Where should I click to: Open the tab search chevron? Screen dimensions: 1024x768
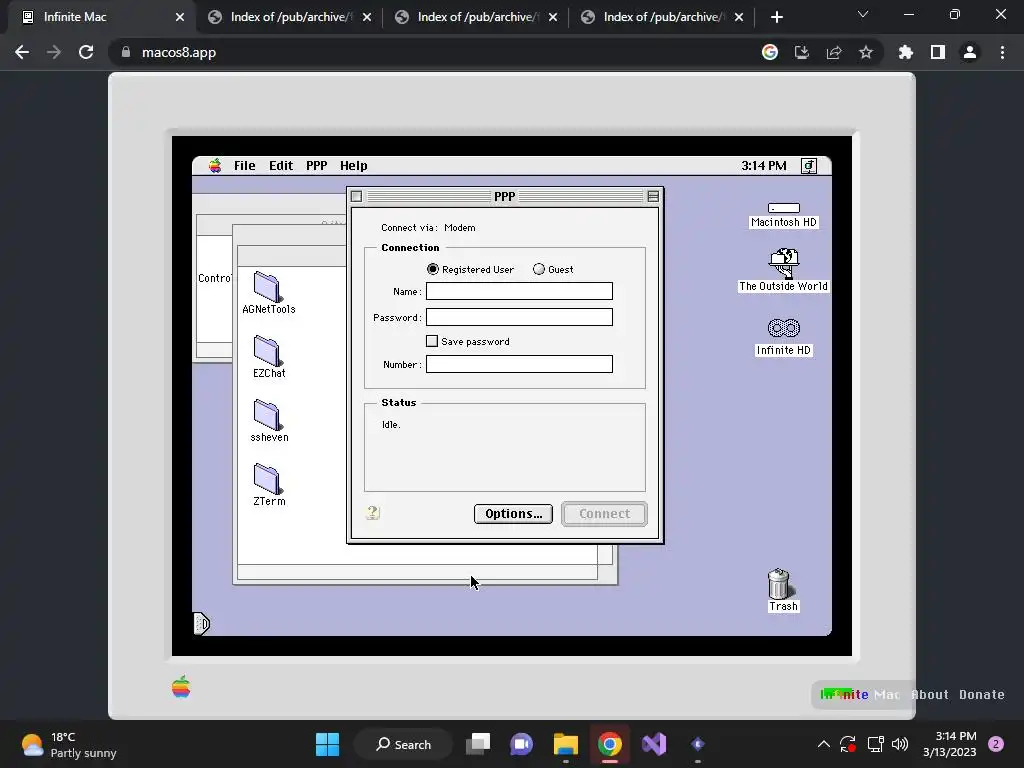863,14
